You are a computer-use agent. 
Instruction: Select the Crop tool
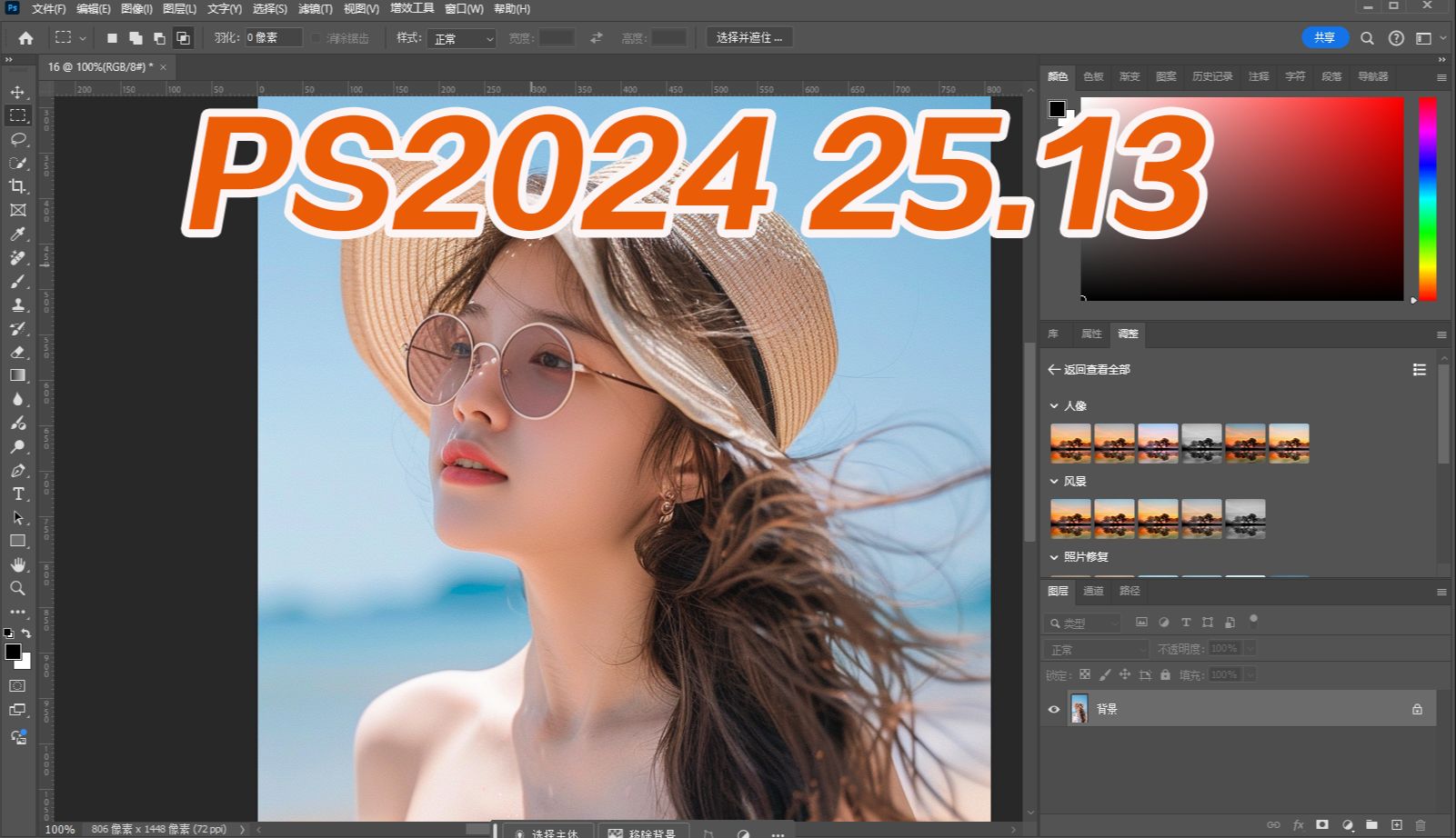pyautogui.click(x=17, y=186)
